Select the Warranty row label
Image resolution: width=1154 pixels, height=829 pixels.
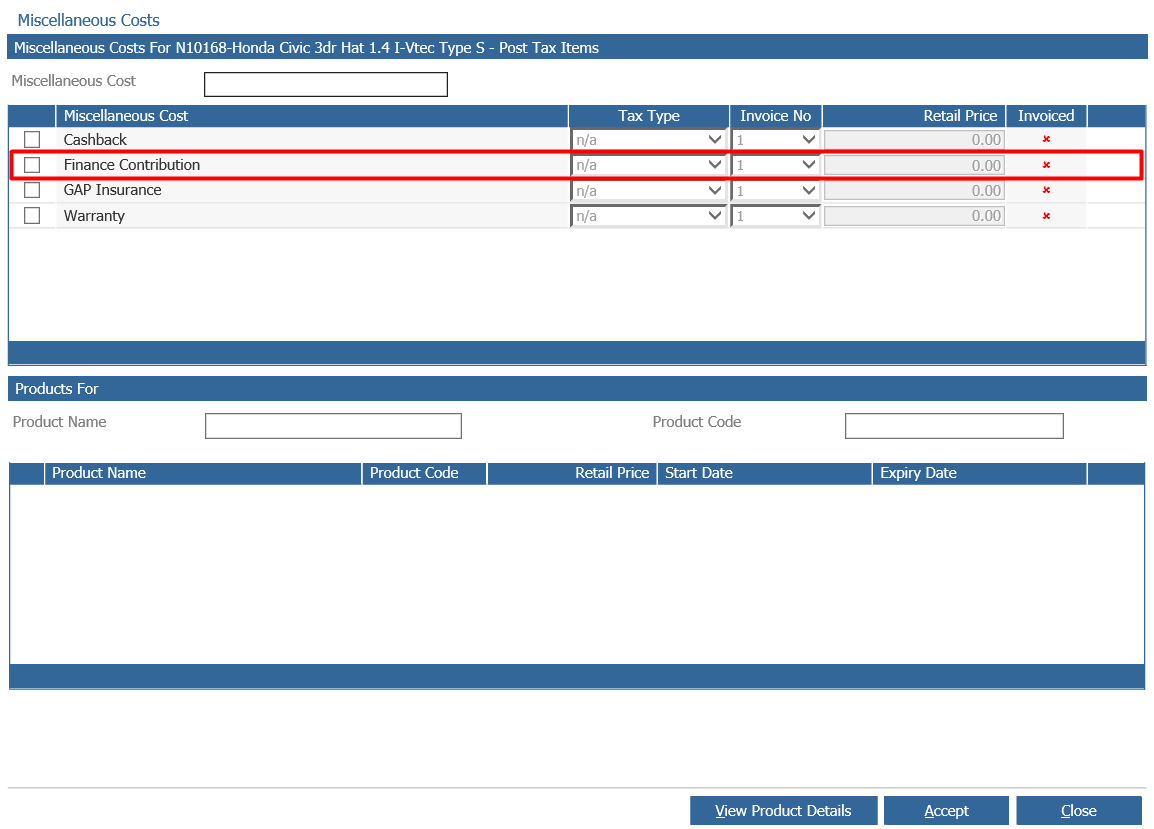94,216
